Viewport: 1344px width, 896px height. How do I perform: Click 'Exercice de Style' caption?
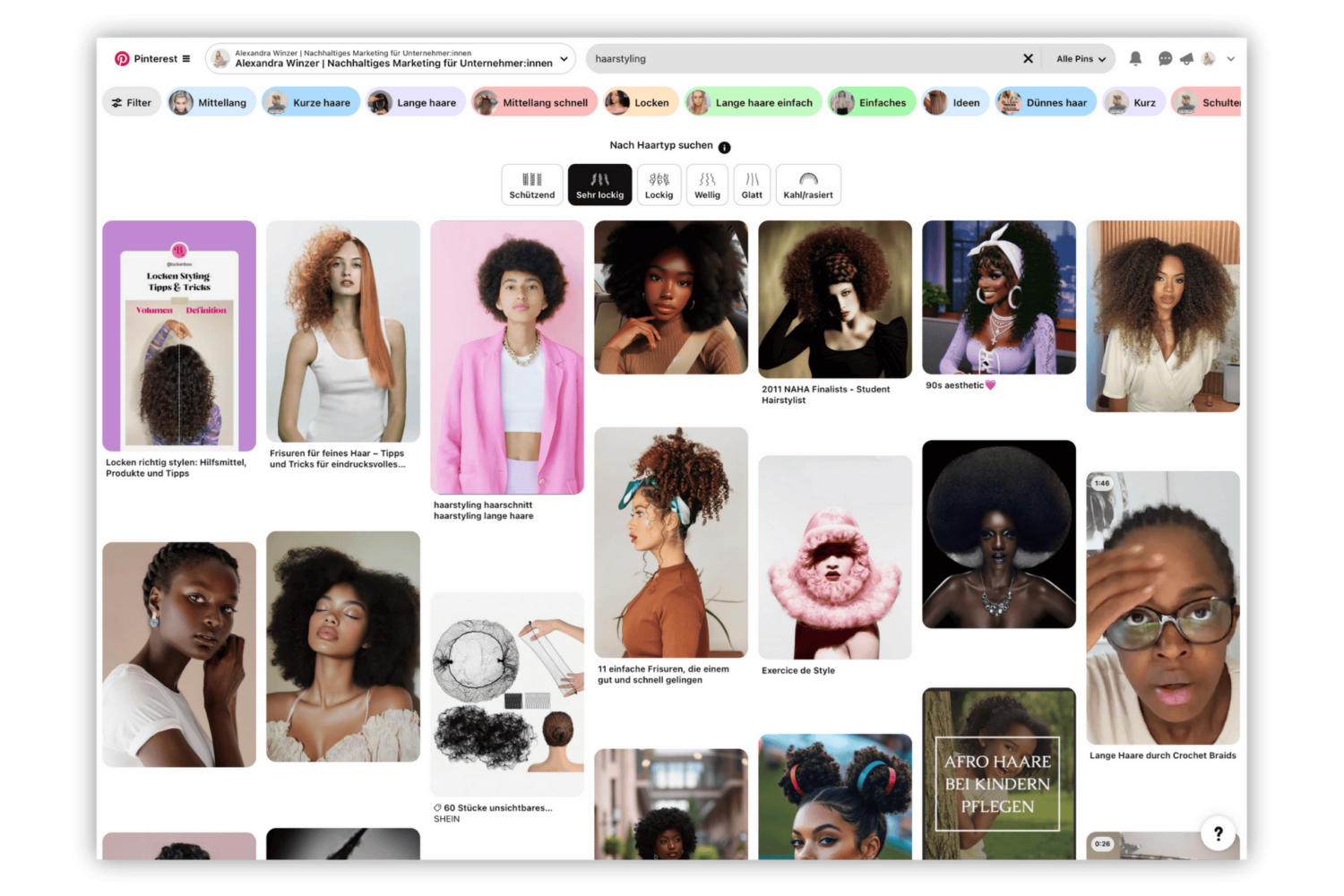point(798,670)
